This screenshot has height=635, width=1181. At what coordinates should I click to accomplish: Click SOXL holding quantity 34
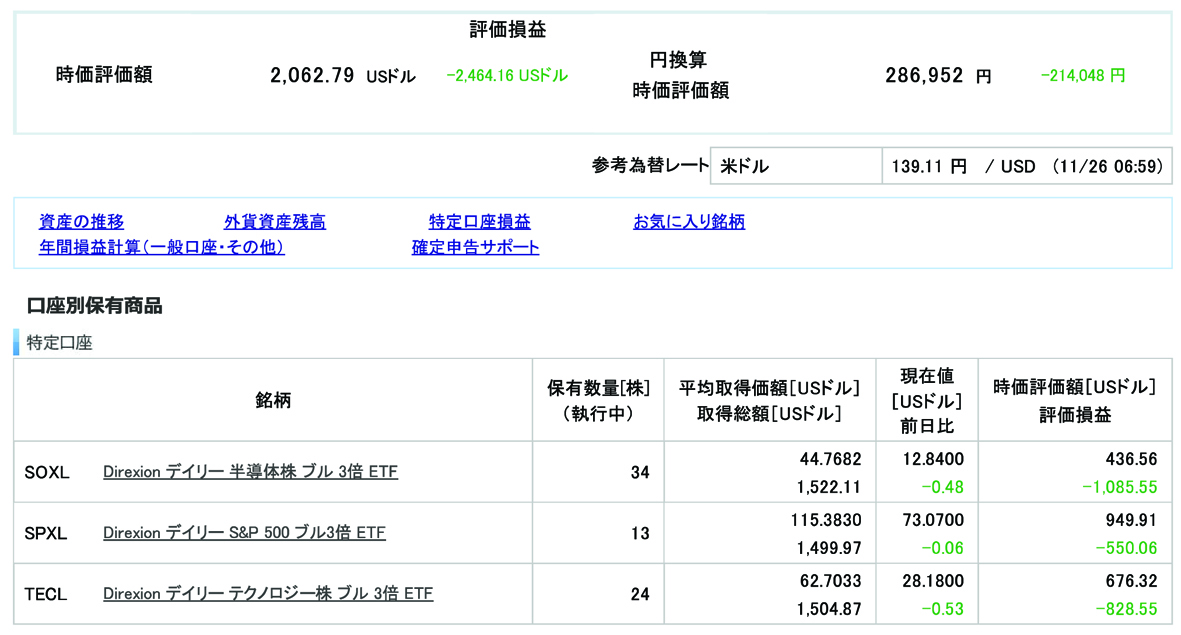(640, 472)
